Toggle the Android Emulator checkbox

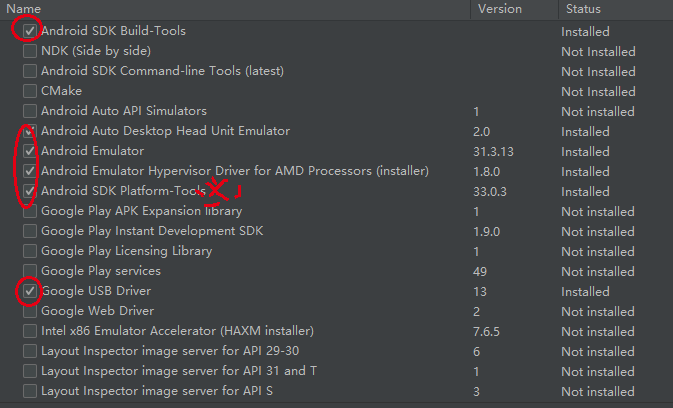coord(30,151)
